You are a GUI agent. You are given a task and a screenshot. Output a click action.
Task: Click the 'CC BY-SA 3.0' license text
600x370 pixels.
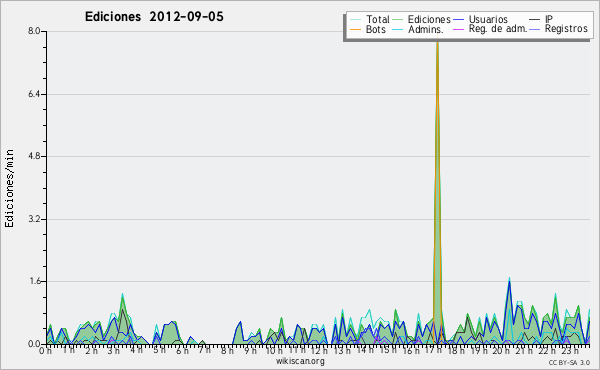pyautogui.click(x=569, y=362)
